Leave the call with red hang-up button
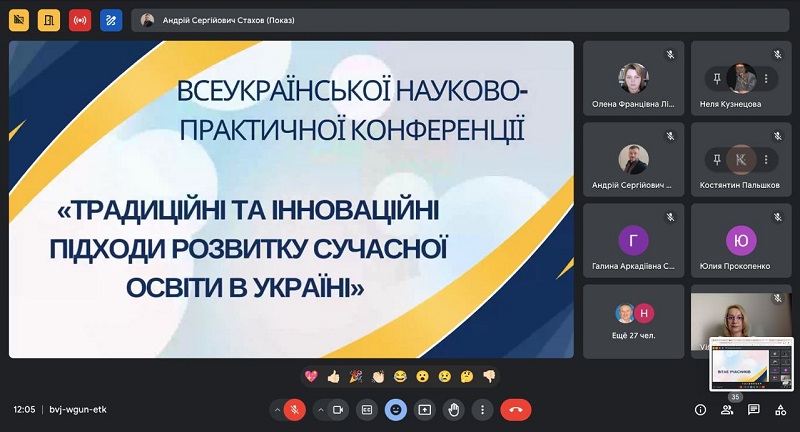 point(516,409)
